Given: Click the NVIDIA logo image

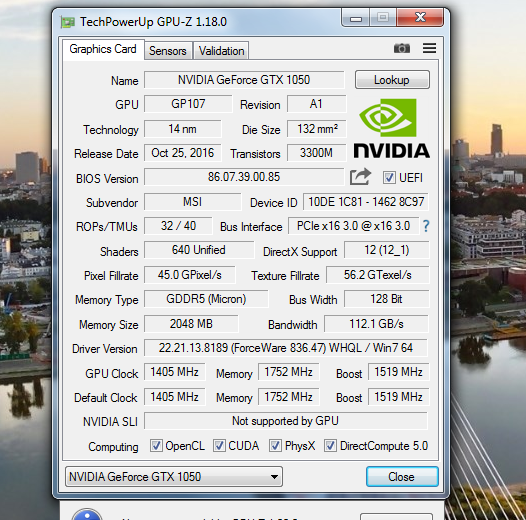Looking at the screenshot, I should [391, 128].
